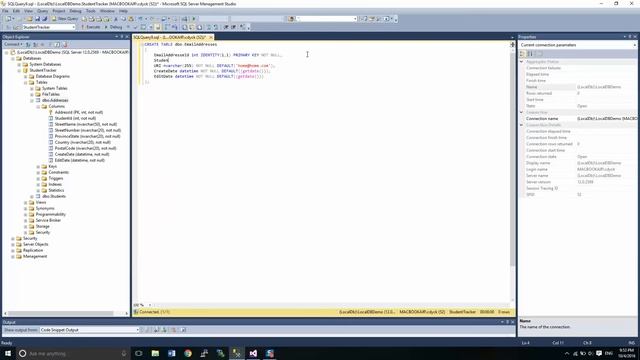The image size is (640, 360).
Task: Click the Undo icon in the toolbar
Action: tap(140, 19)
